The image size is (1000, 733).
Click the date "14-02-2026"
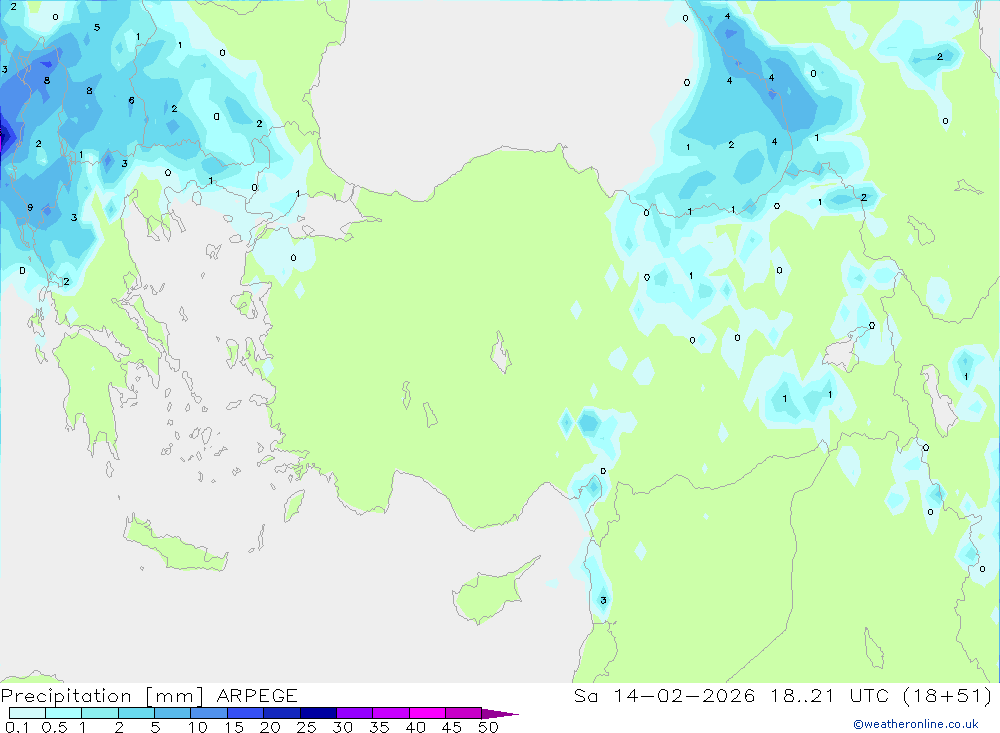[684, 695]
